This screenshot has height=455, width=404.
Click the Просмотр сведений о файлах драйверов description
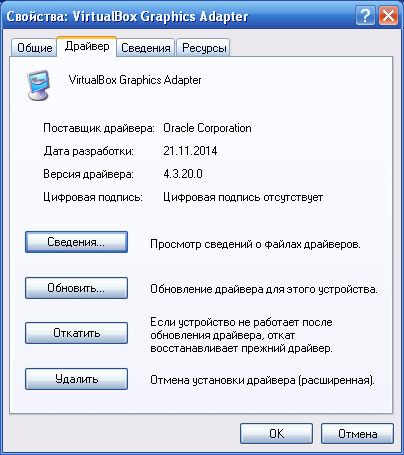(x=255, y=244)
